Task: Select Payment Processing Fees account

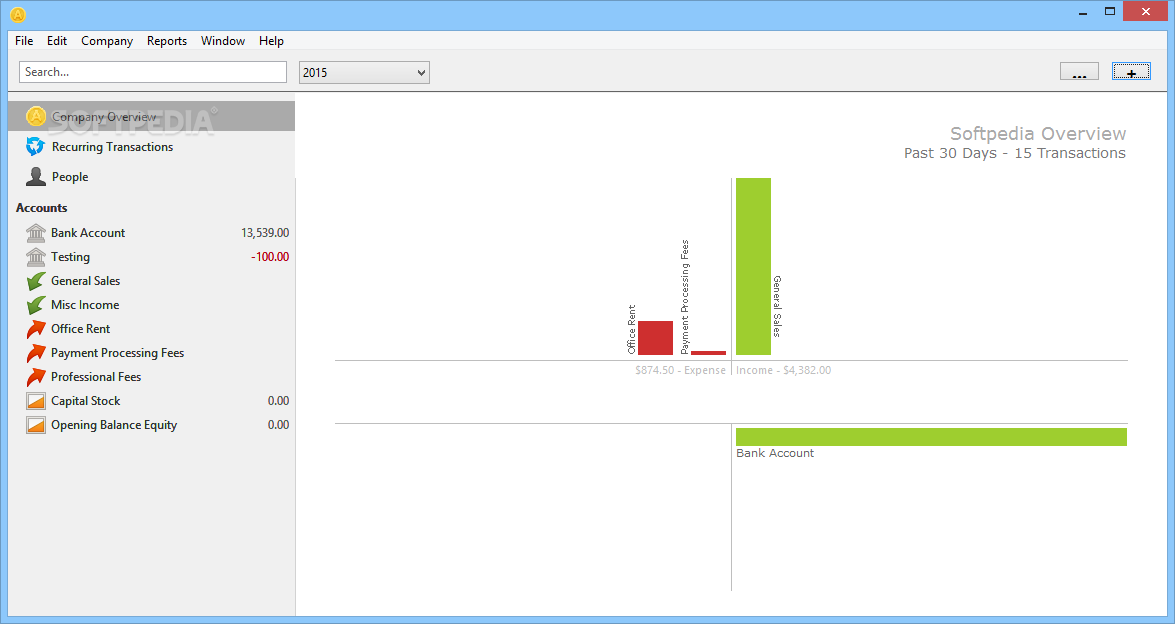Action: tap(151, 353)
